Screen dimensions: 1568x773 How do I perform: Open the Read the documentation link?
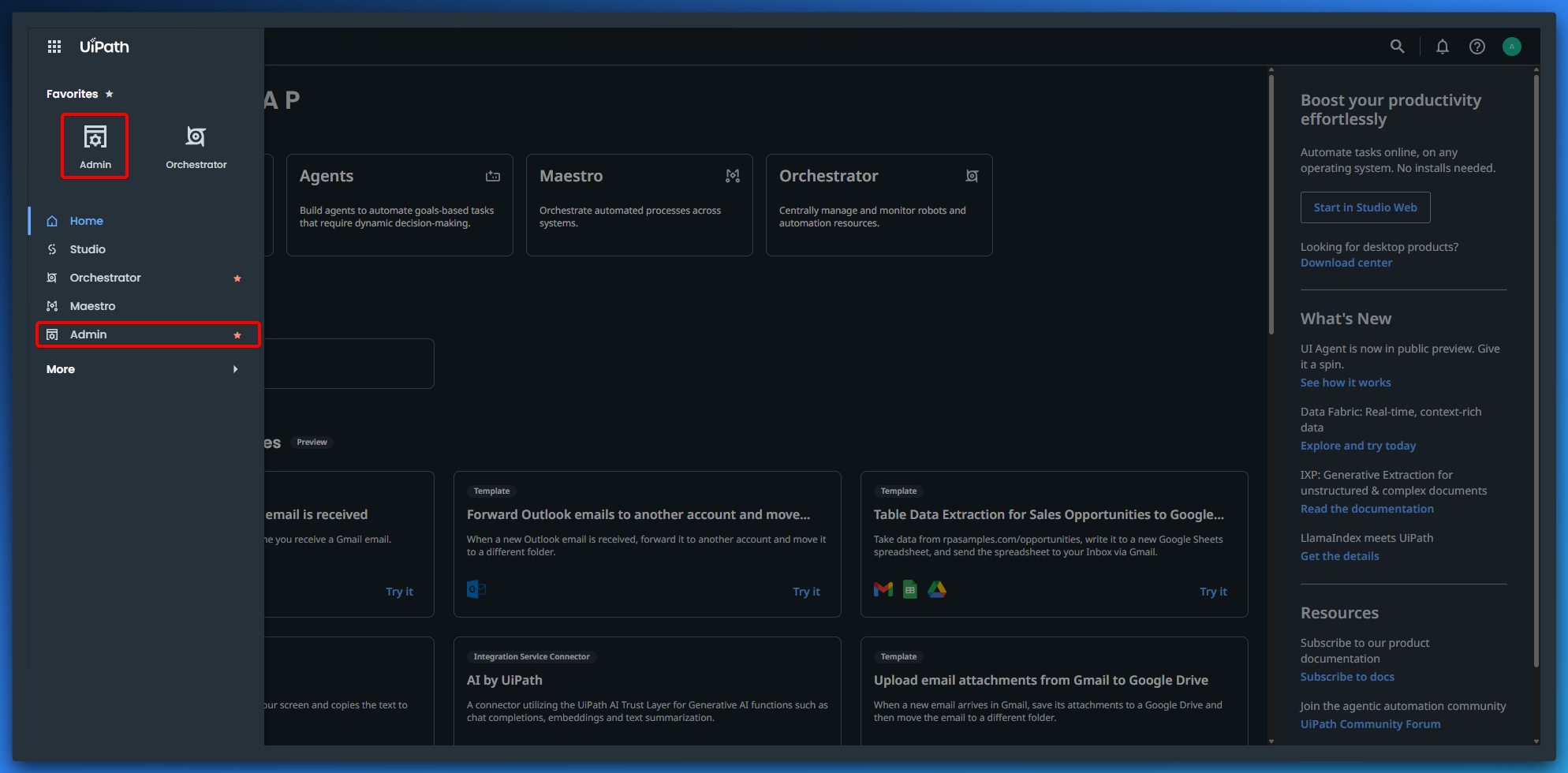(x=1367, y=509)
